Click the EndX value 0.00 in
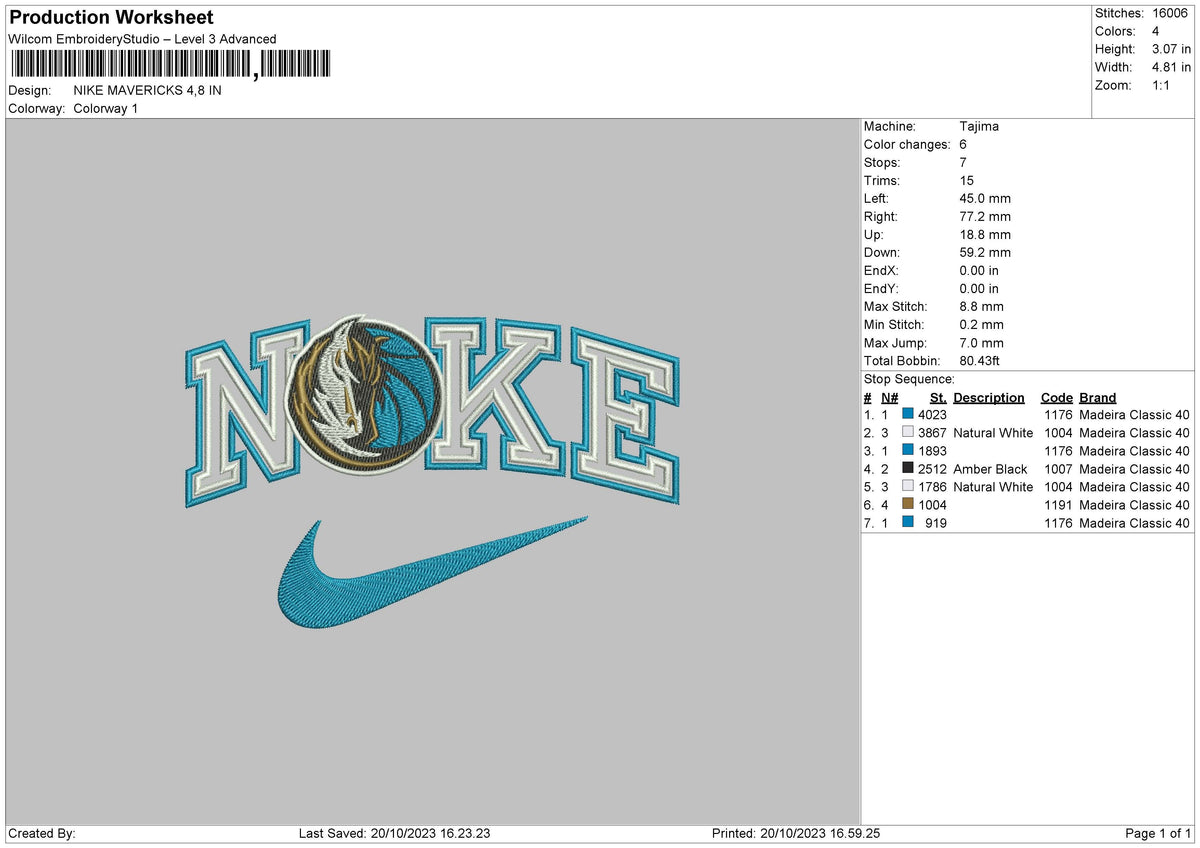Viewport: 1200px width, 848px height. [979, 270]
